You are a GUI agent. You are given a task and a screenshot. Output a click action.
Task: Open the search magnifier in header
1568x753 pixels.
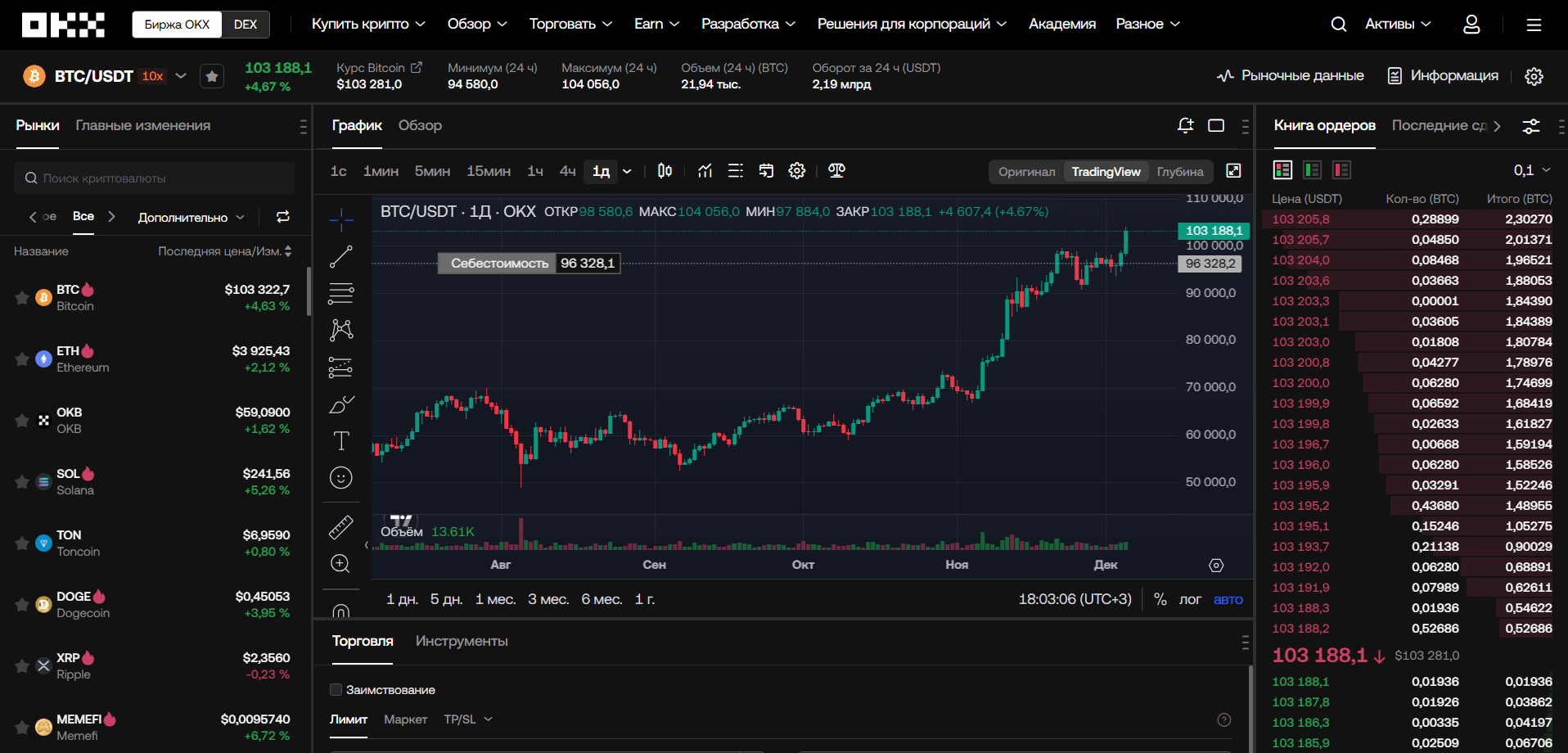pyautogui.click(x=1338, y=25)
